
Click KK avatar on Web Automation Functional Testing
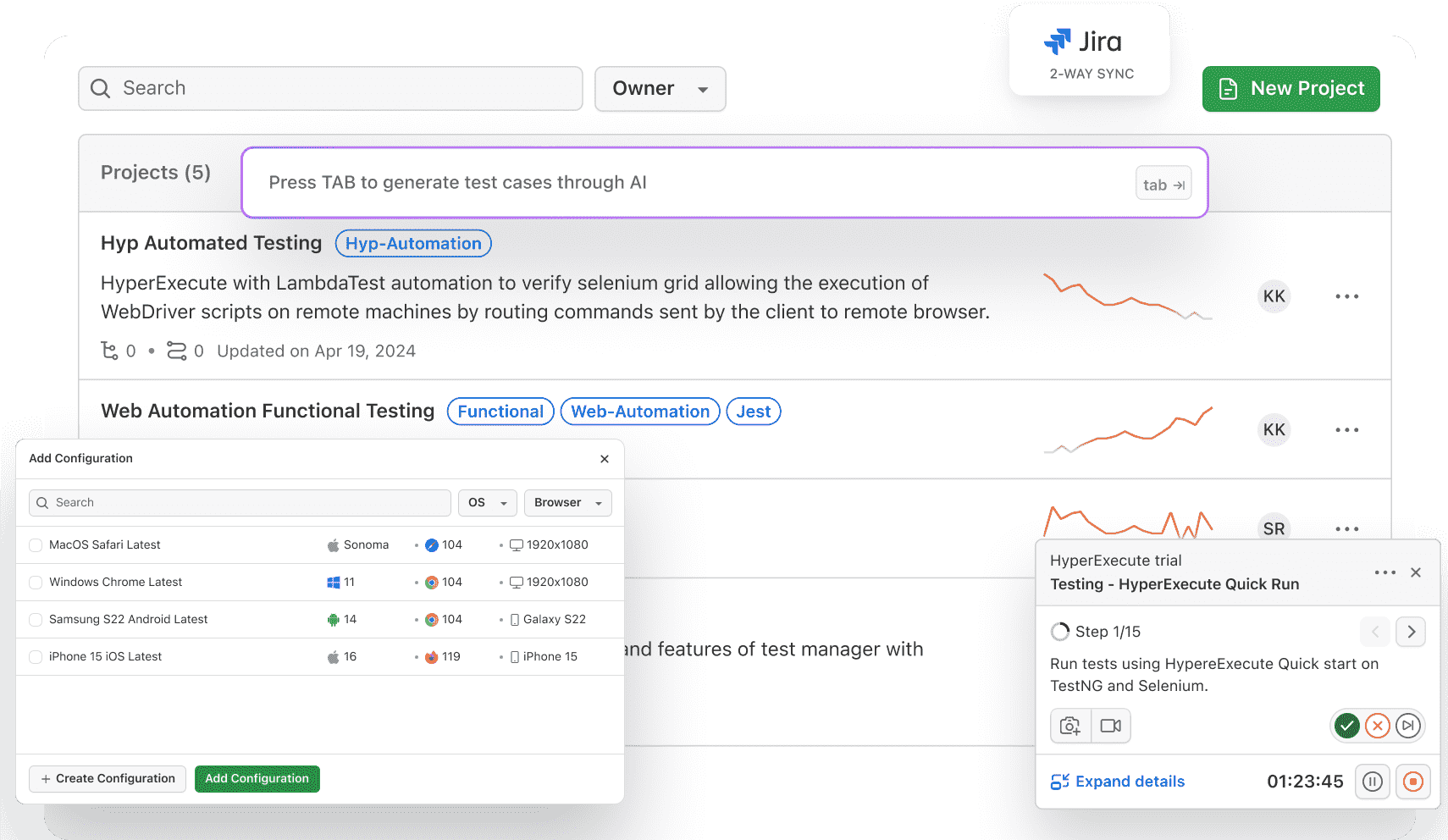(x=1274, y=429)
